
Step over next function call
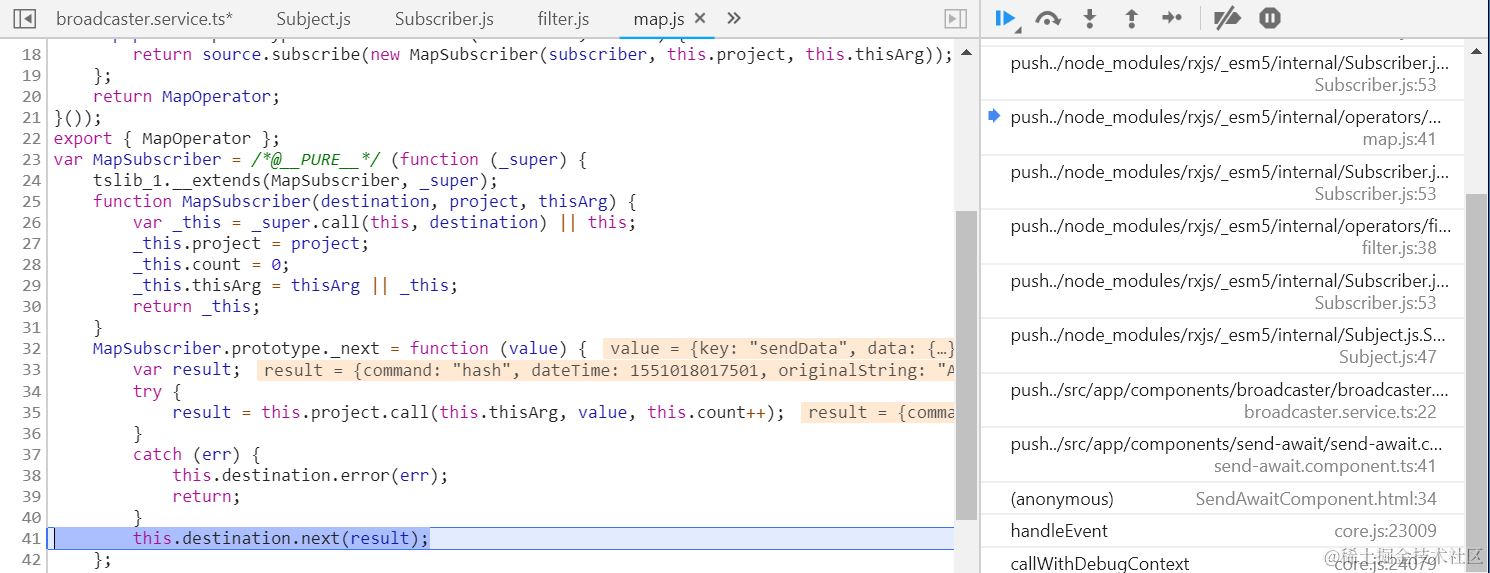(1048, 18)
